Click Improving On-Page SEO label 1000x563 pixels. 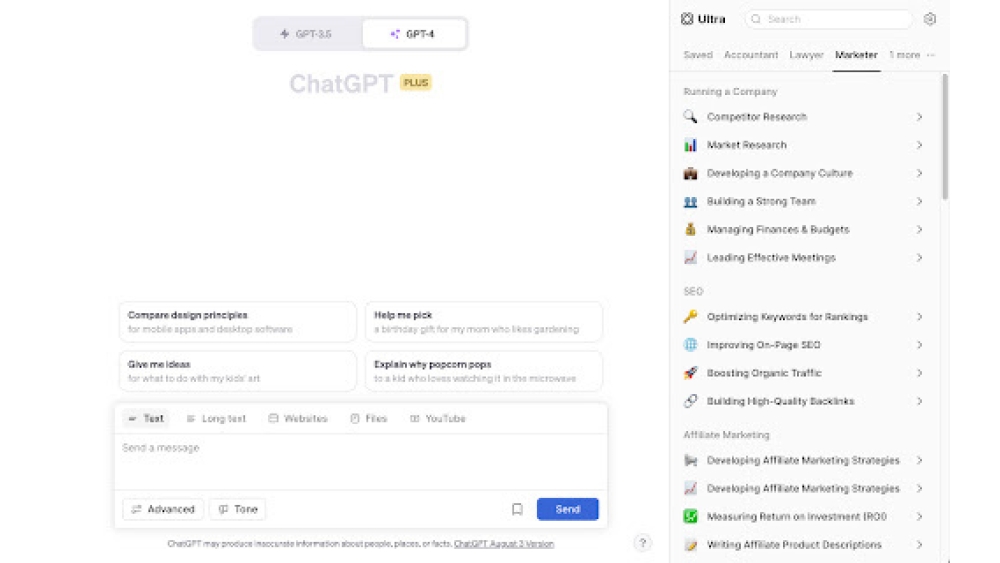click(x=763, y=345)
